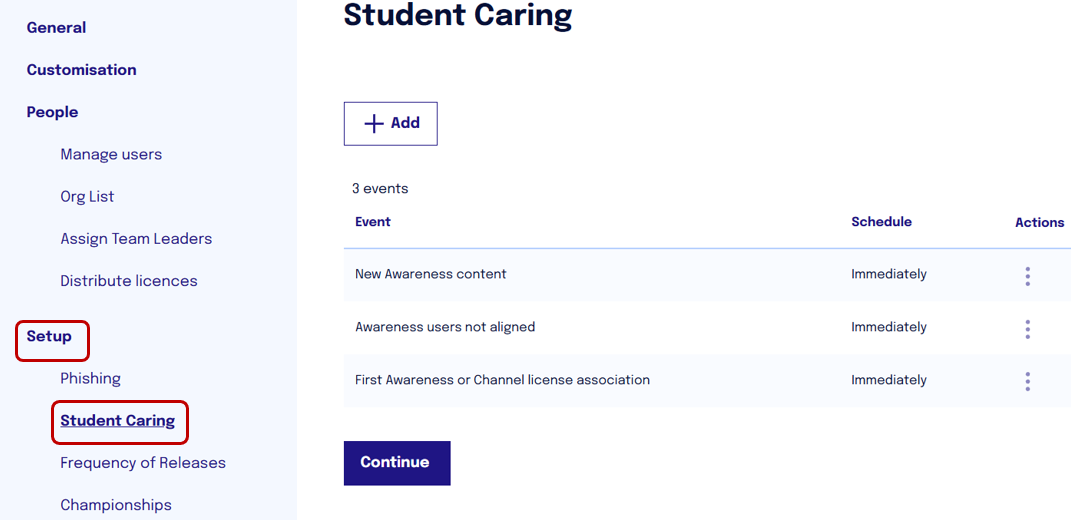Open Distribute licences page
1071x520 pixels.
[x=129, y=281]
